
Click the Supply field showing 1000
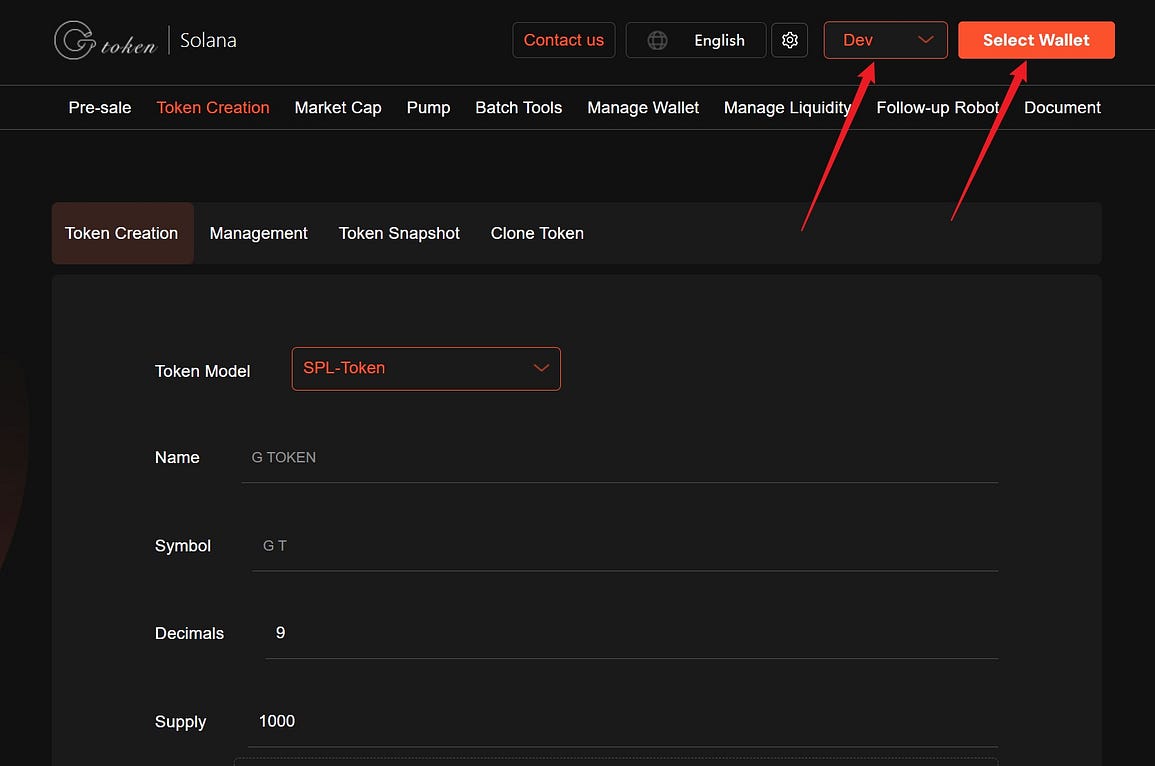pos(620,721)
